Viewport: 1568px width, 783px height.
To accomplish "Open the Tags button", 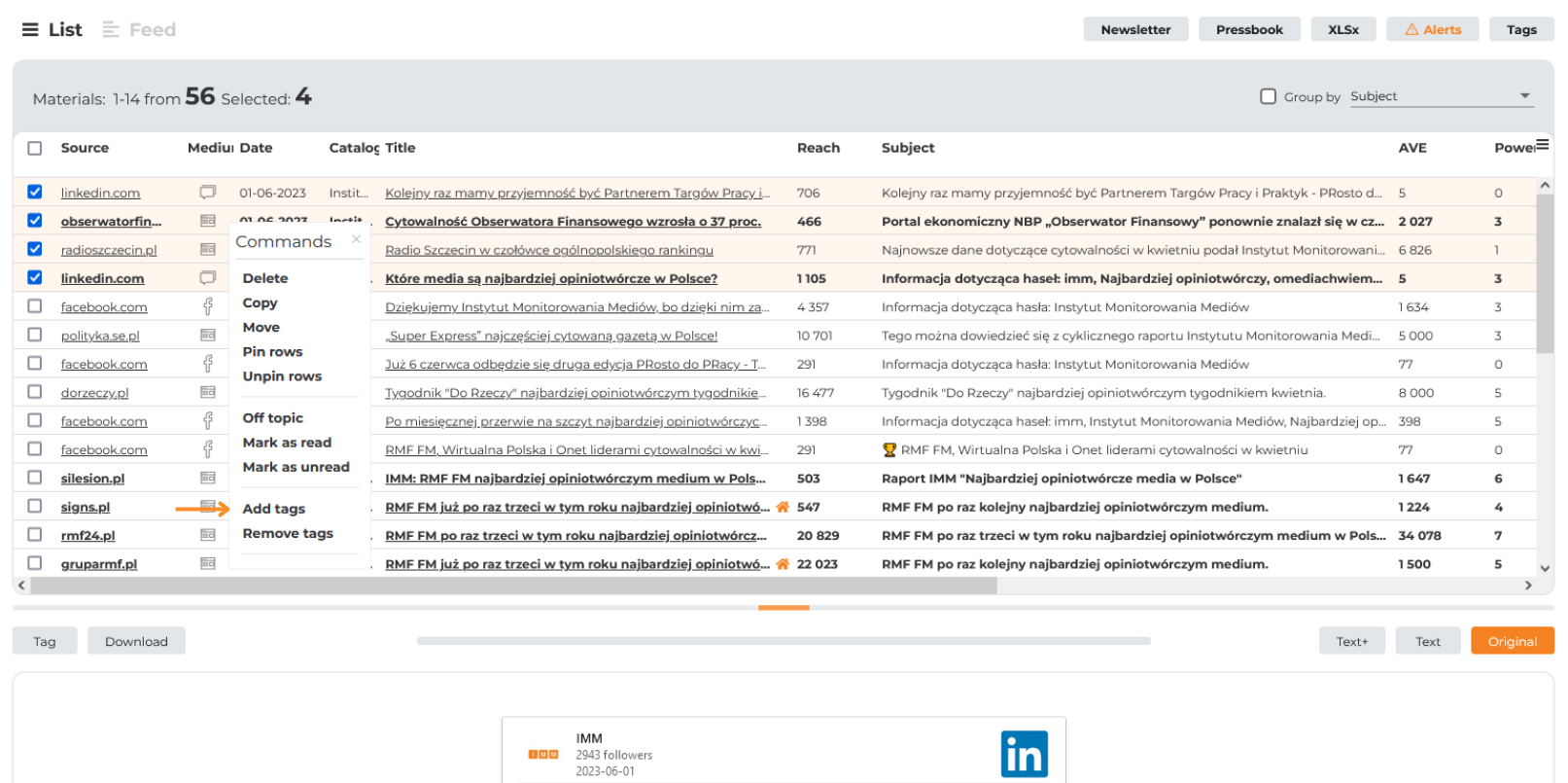I will [1521, 30].
